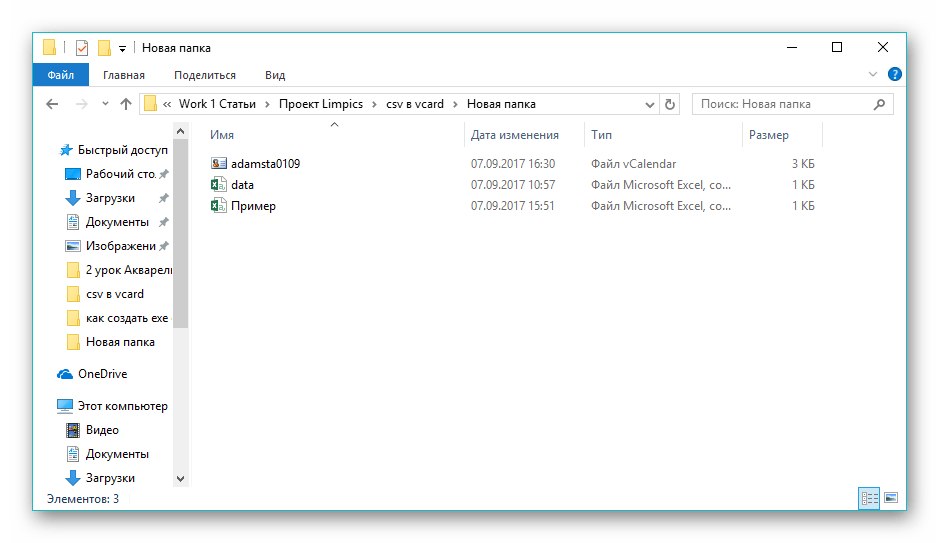
Task: Open OneDrive in navigation pane
Action: (x=102, y=374)
